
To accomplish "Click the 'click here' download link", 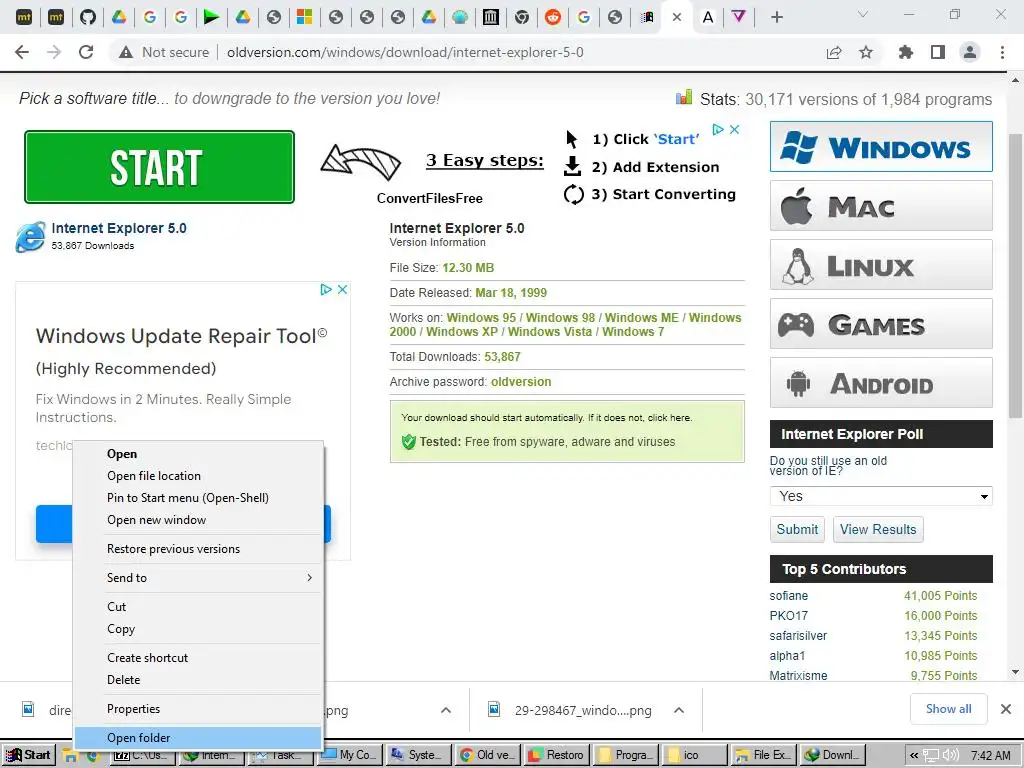I will tap(668, 417).
